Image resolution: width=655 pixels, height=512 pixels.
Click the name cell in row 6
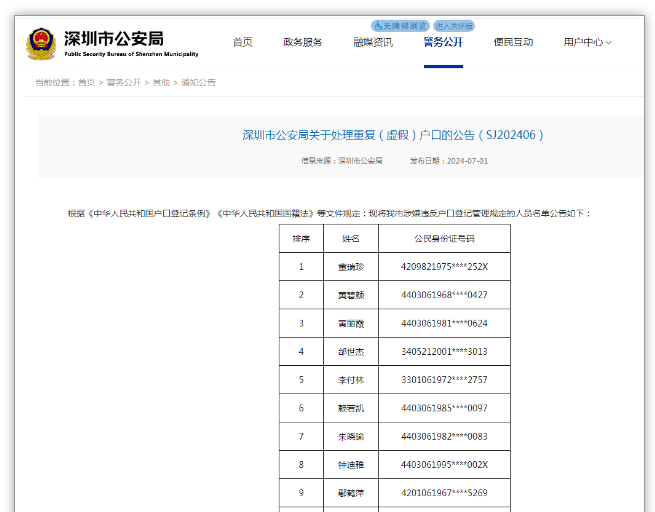pyautogui.click(x=351, y=408)
